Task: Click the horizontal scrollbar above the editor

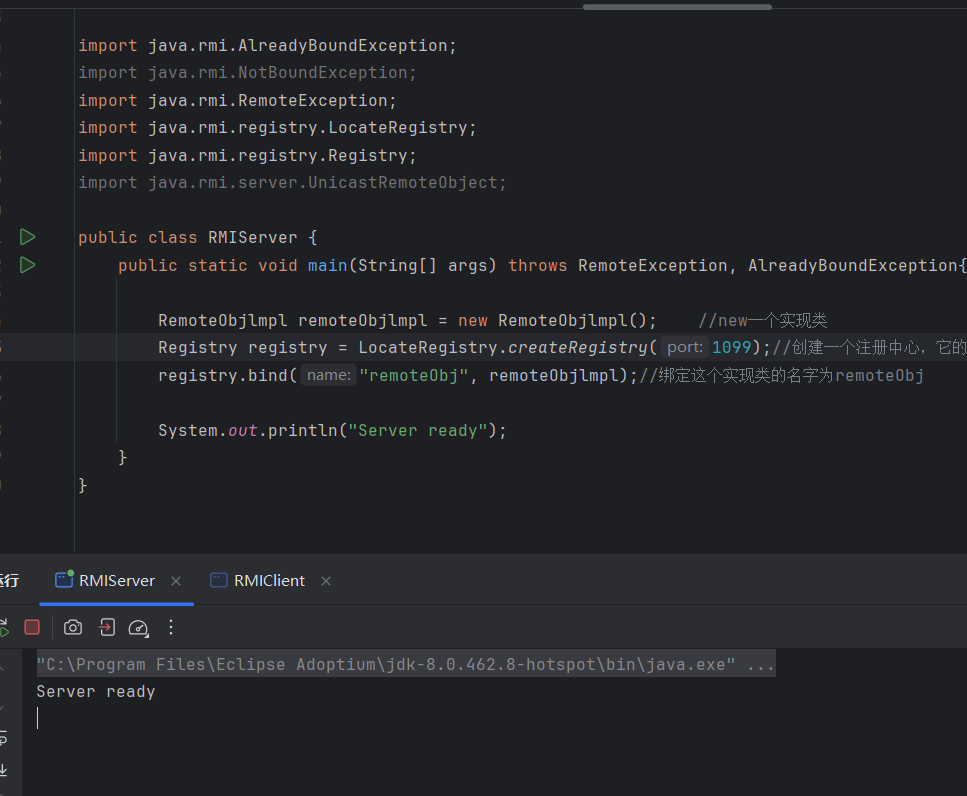Action: pos(677,6)
